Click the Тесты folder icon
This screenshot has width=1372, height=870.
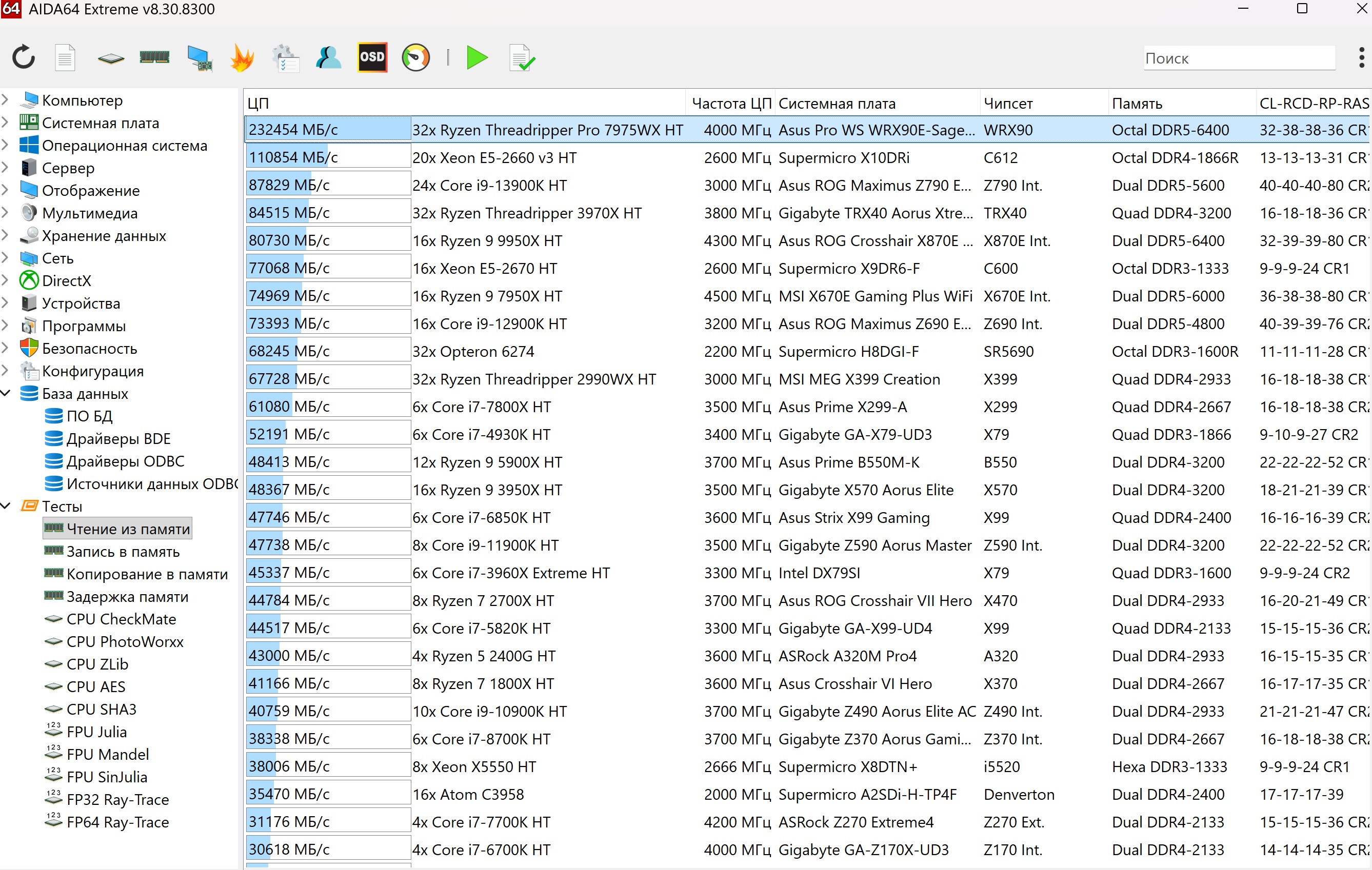[x=29, y=506]
